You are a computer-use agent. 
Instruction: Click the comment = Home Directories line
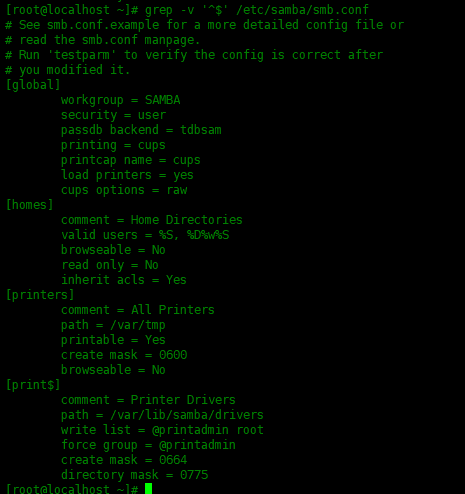tap(152, 220)
